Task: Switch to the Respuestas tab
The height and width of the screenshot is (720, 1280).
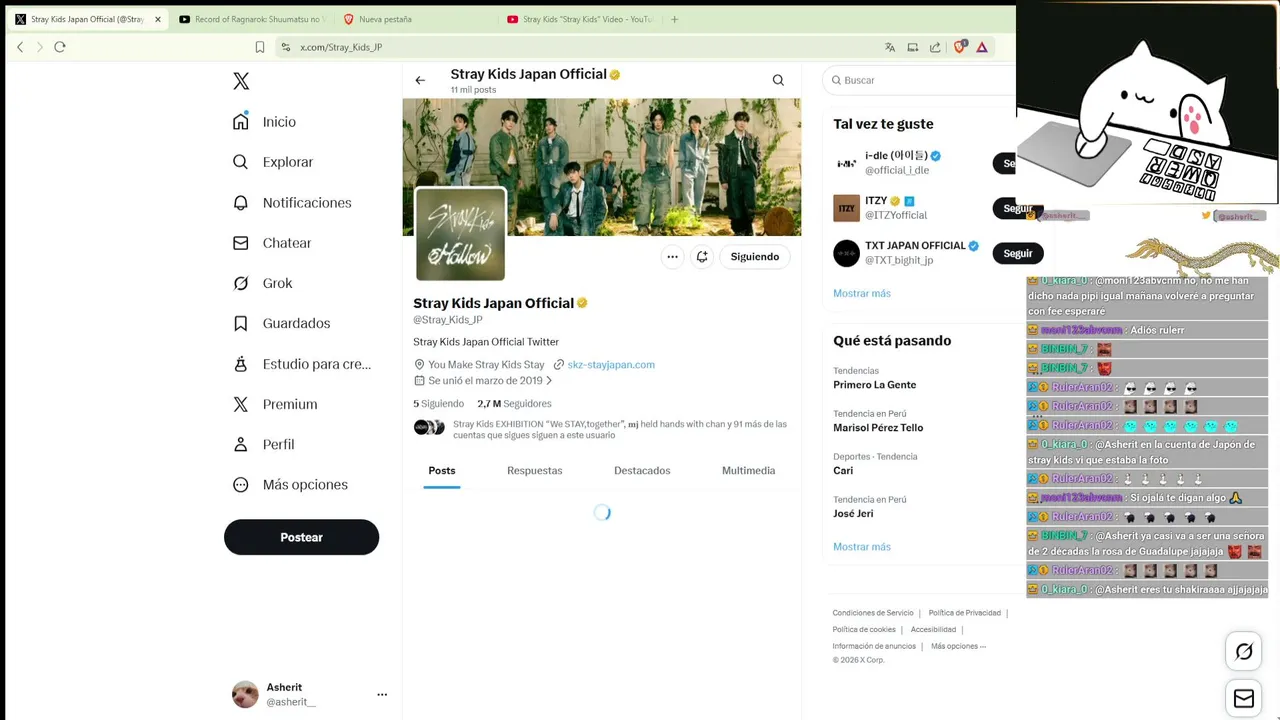Action: click(535, 471)
